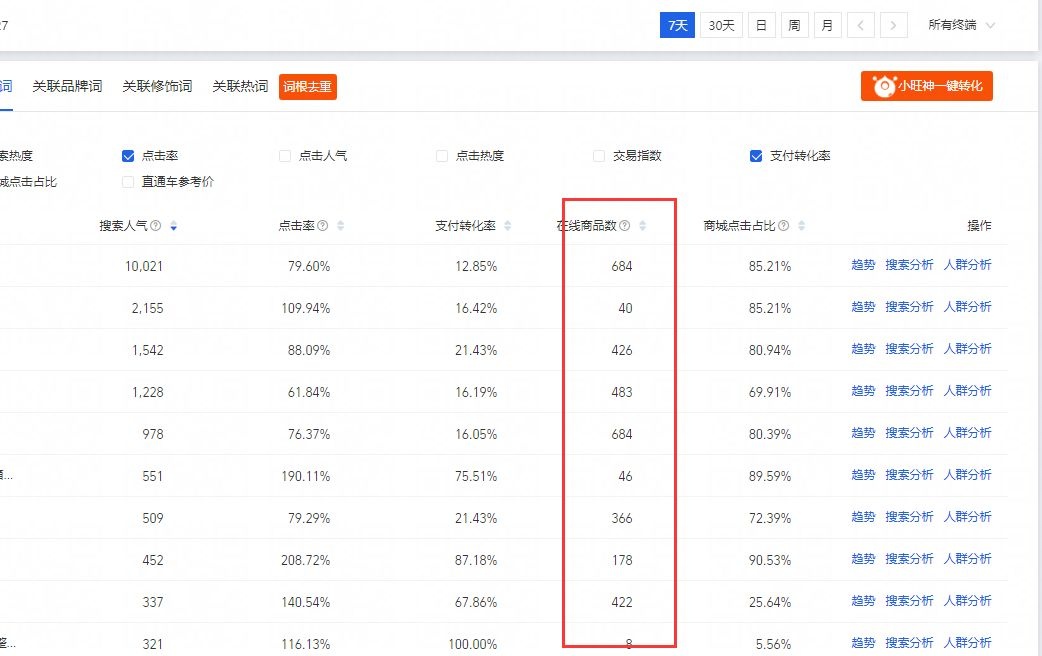Sort by 点击率 column arrows
The width and height of the screenshot is (1042, 656).
tap(340, 226)
